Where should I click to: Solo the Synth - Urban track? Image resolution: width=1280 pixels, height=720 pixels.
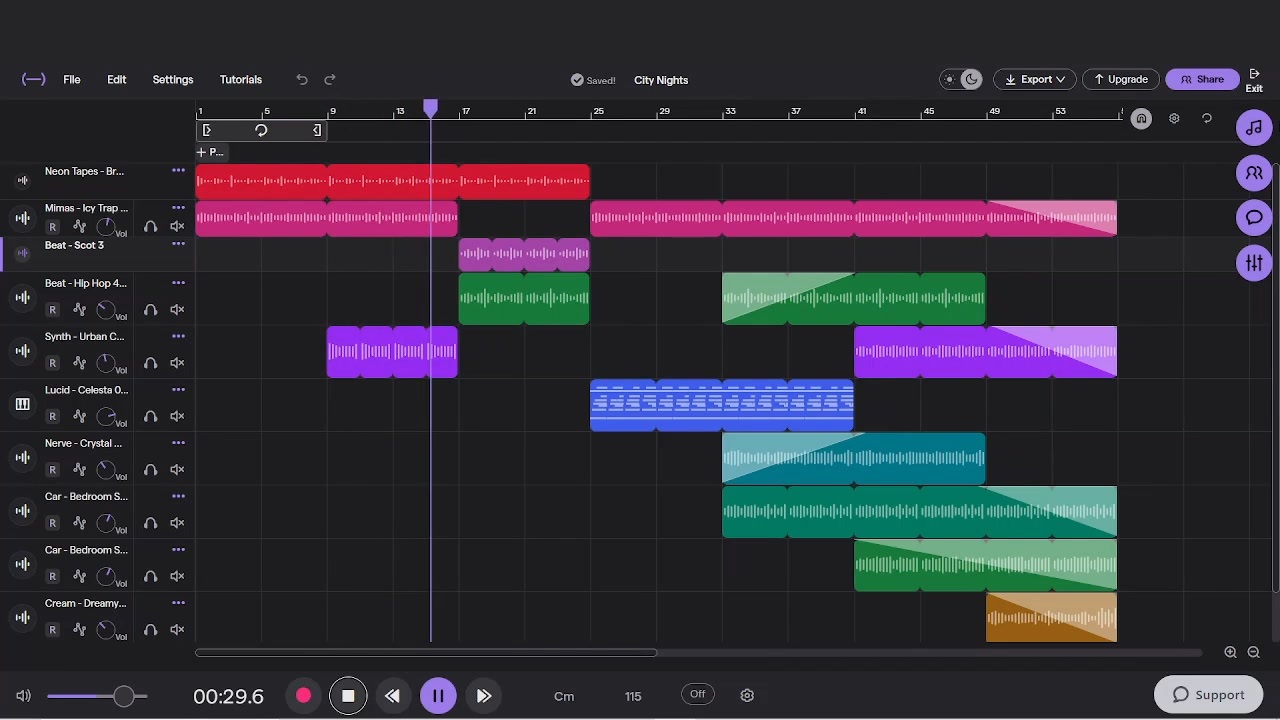point(151,363)
